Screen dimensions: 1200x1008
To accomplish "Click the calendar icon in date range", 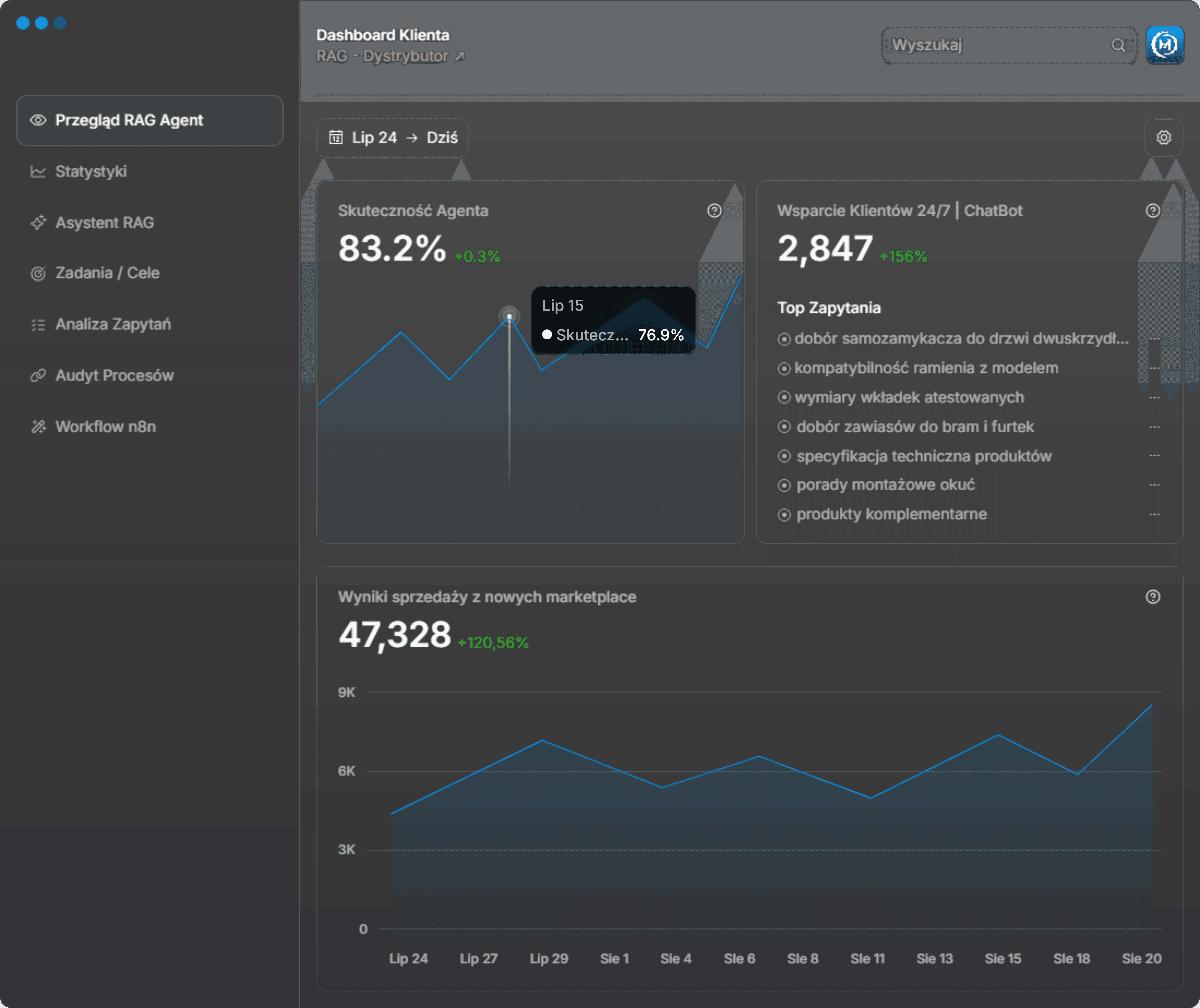I will (336, 138).
